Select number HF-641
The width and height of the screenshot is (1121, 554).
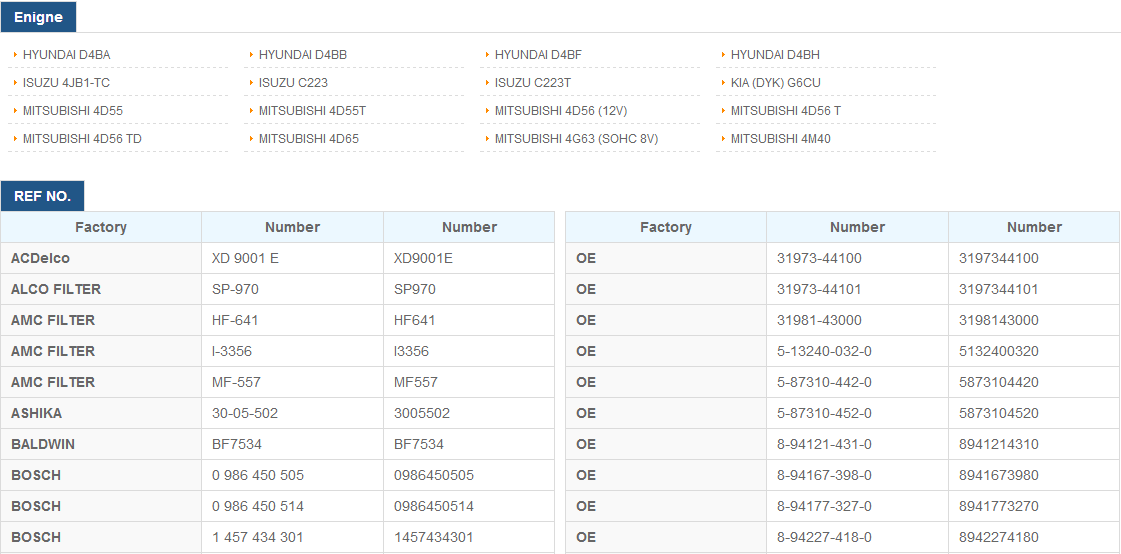(235, 320)
